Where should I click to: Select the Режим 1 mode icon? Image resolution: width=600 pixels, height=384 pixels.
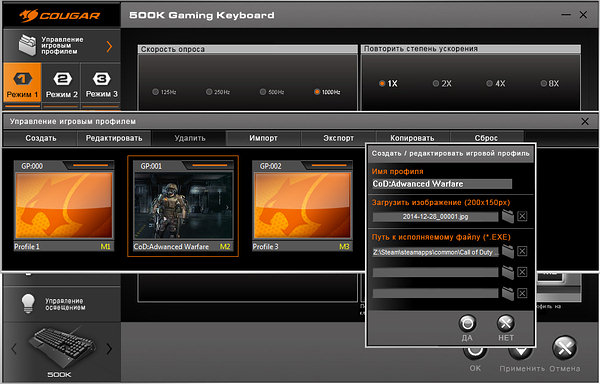[22, 79]
